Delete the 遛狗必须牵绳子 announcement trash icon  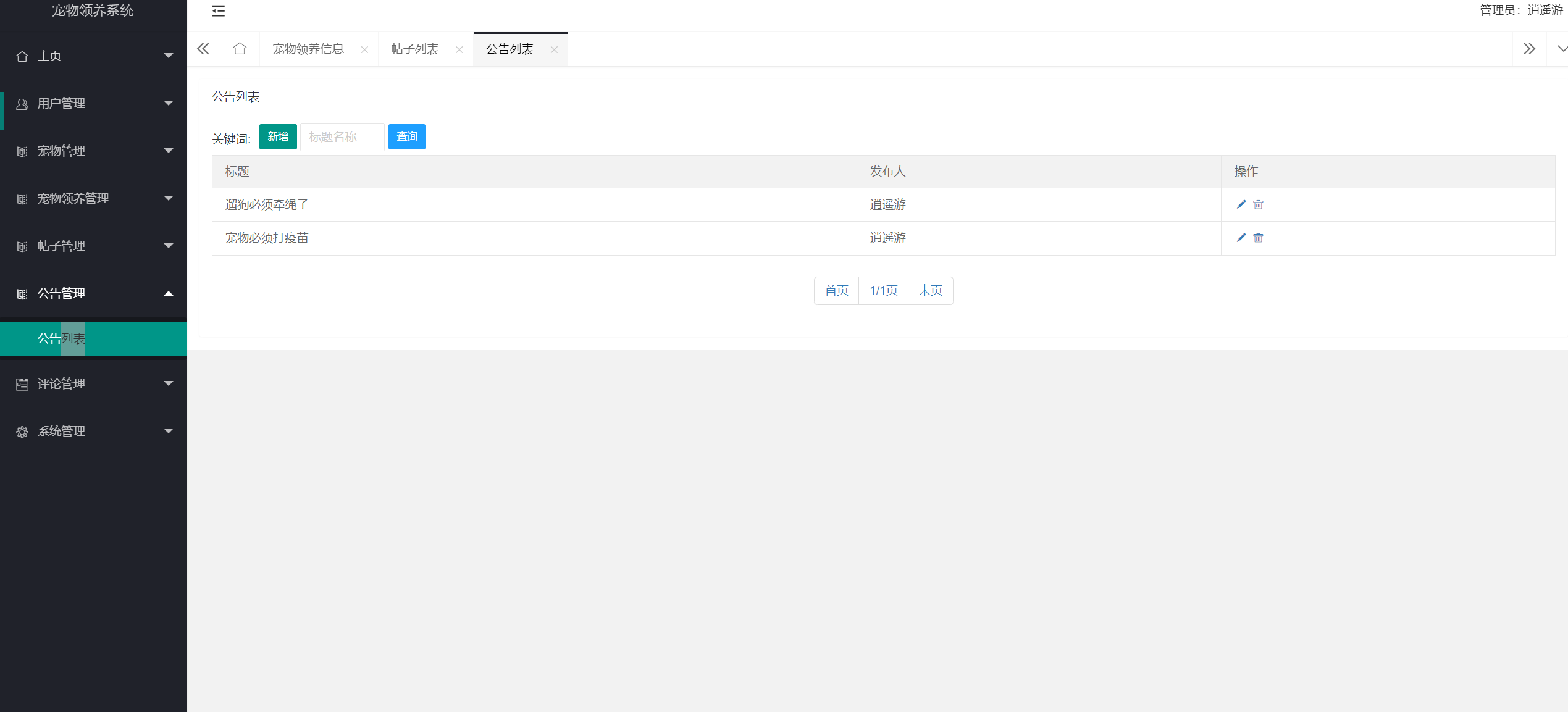click(1258, 204)
